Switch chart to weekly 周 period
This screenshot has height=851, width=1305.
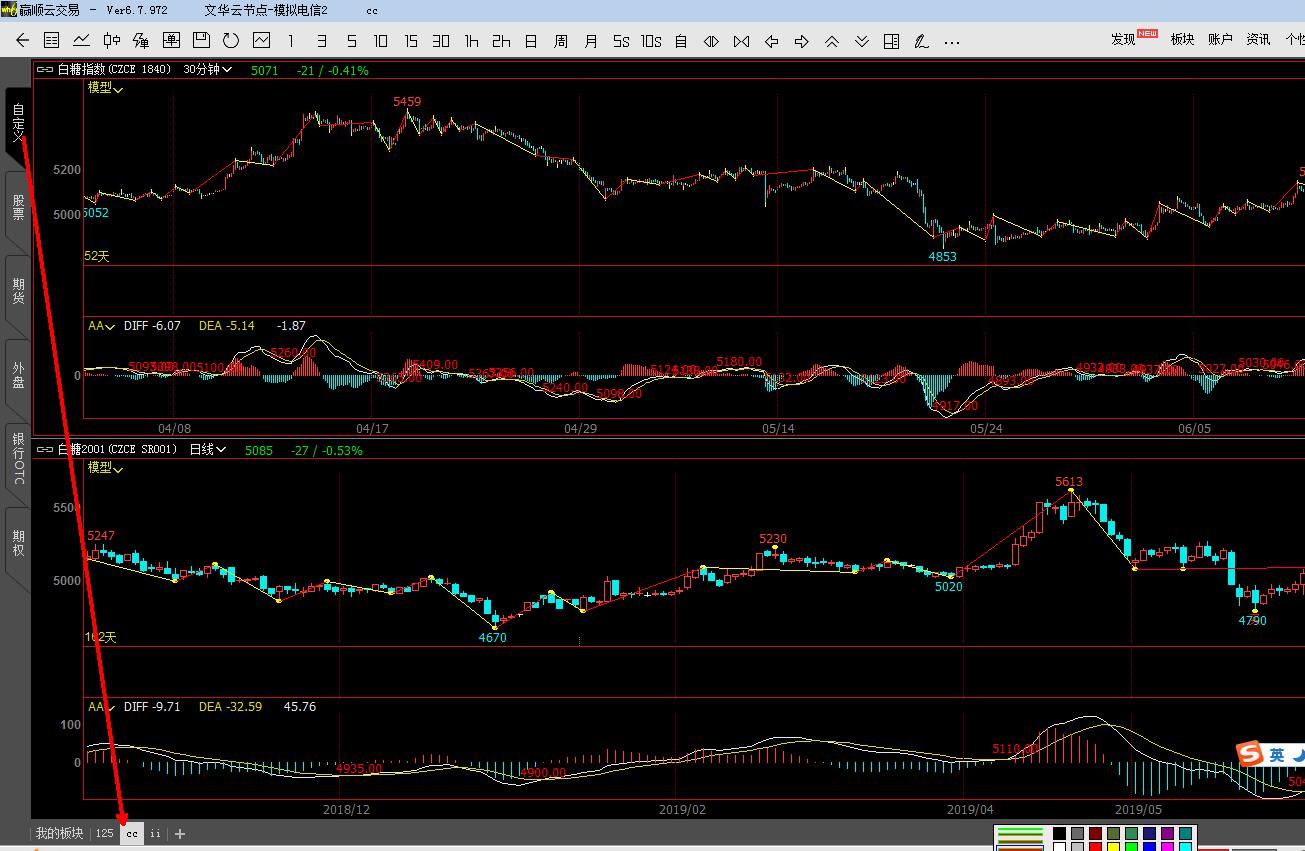point(561,41)
